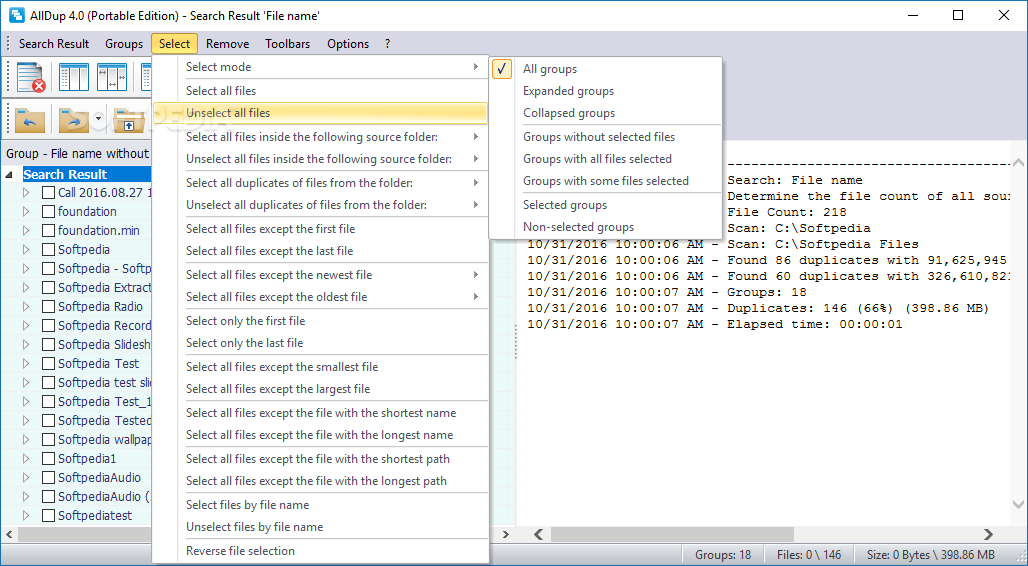This screenshot has width=1028, height=566.
Task: Choose Select all files except the largest file
Action: pos(321,389)
